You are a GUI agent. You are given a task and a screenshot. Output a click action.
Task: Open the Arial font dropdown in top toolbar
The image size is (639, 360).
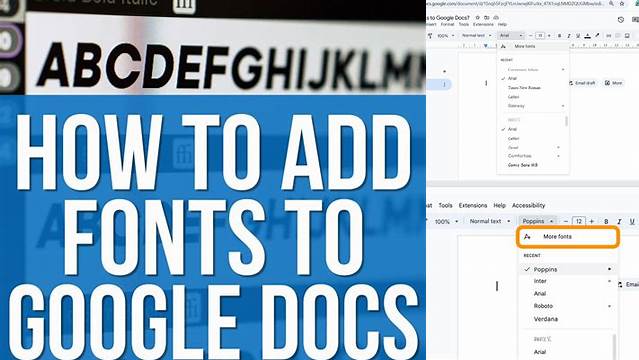[x=511, y=36]
